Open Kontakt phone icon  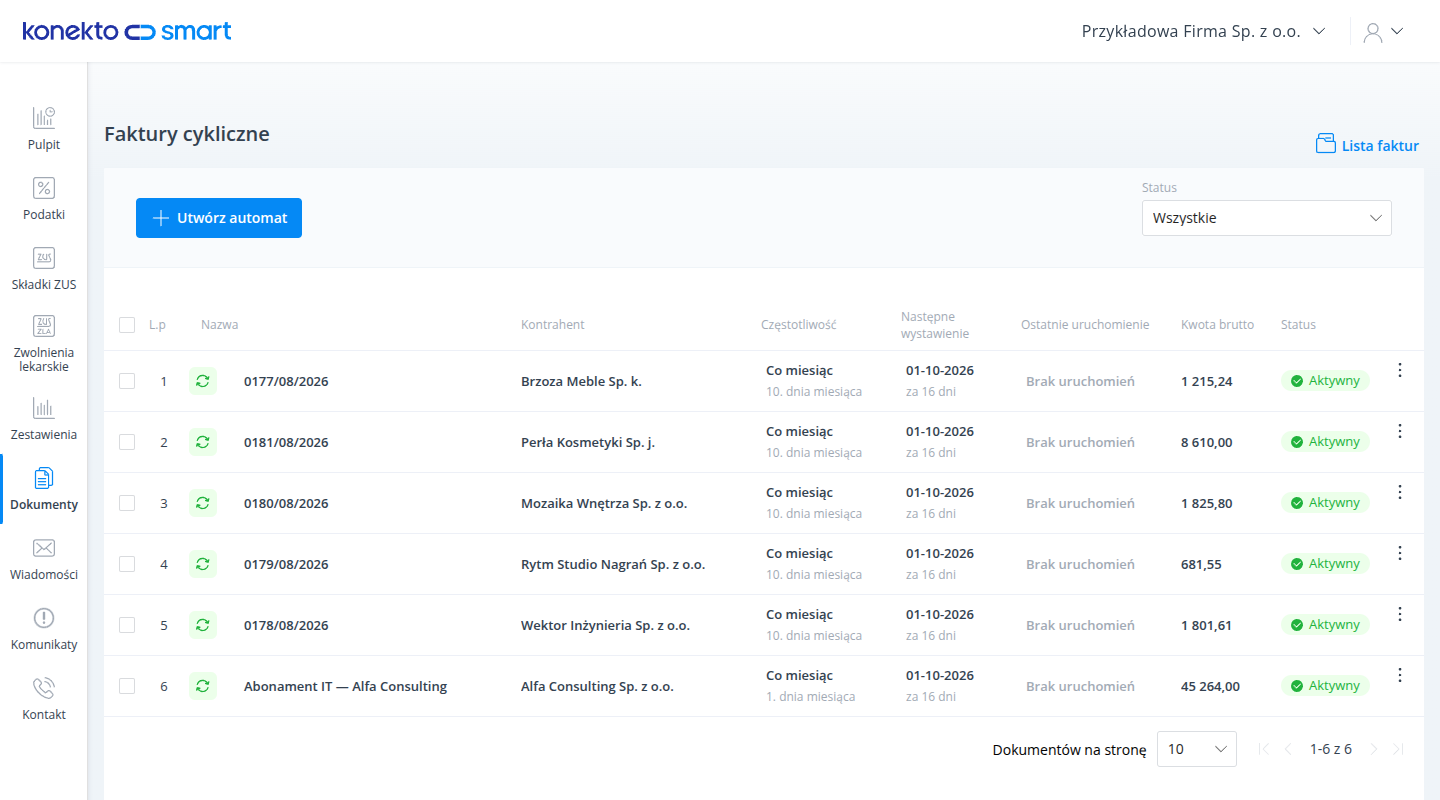coord(44,688)
